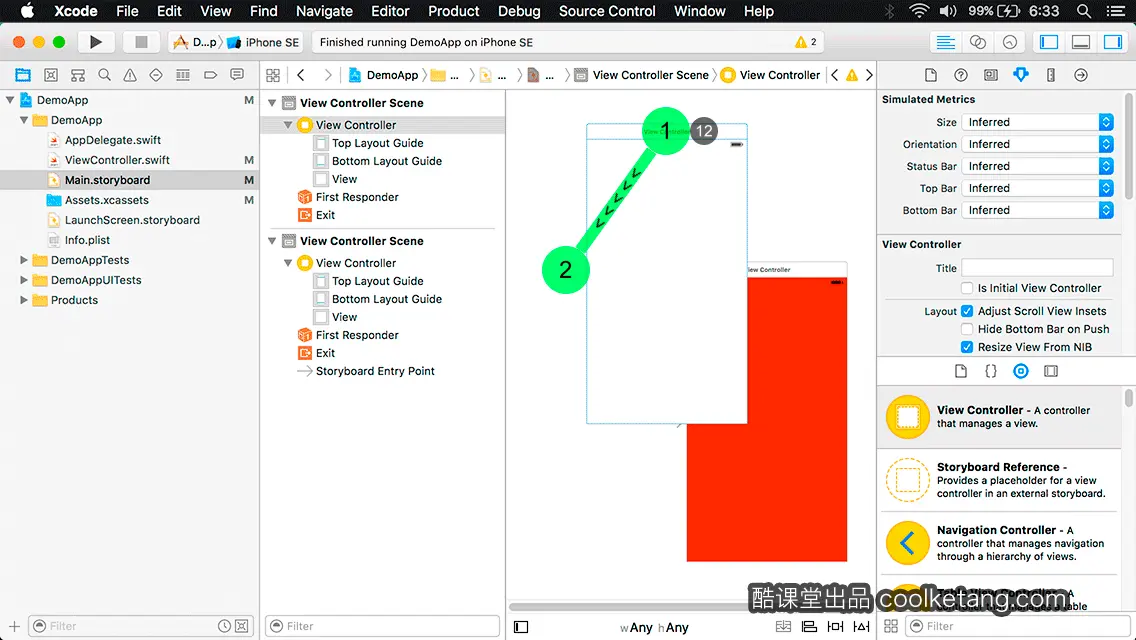Screen dimensions: 1136x640
Task: Open the Issue navigator
Action: click(x=130, y=75)
